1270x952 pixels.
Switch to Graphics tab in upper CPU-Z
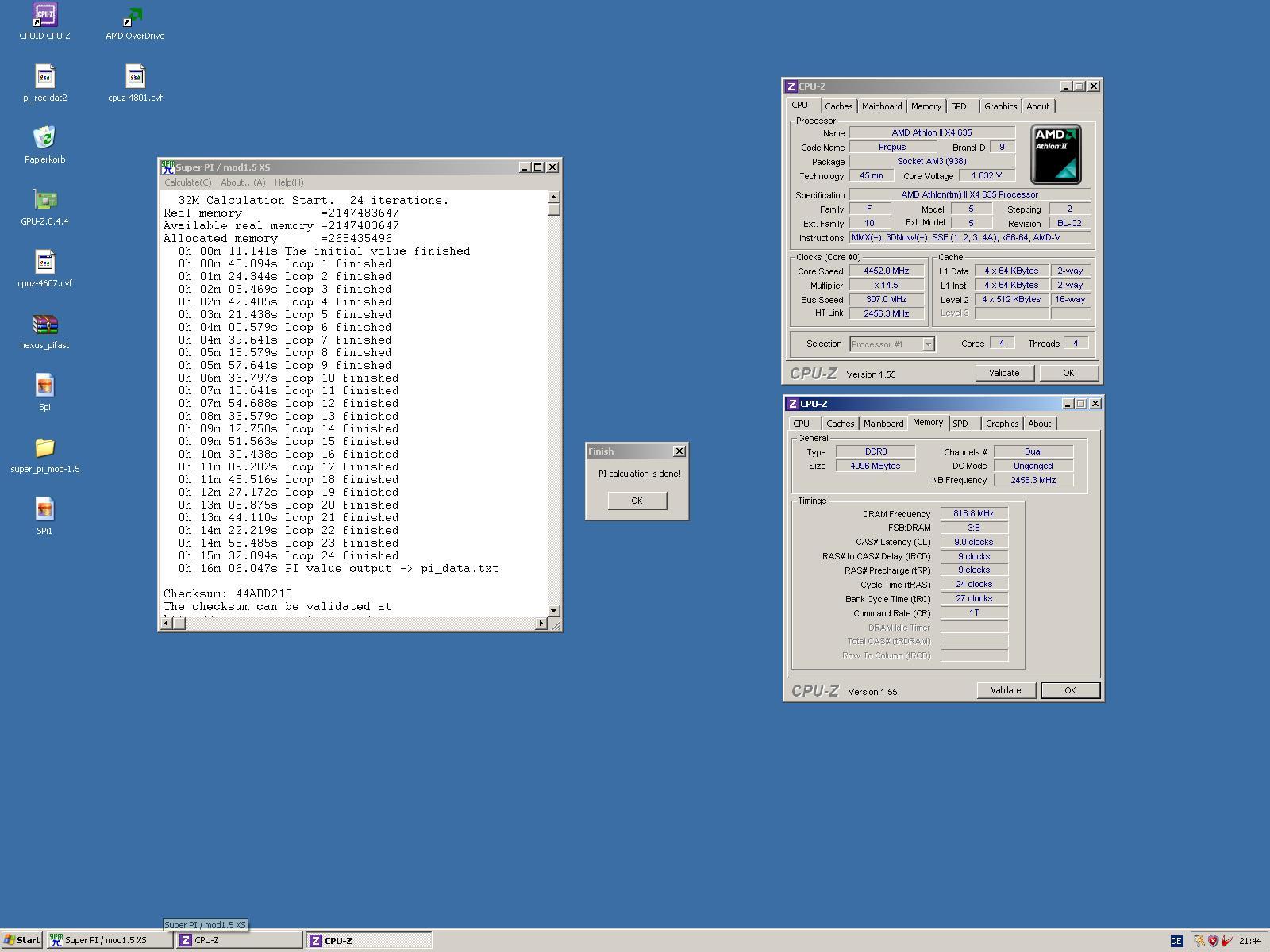[x=1000, y=106]
